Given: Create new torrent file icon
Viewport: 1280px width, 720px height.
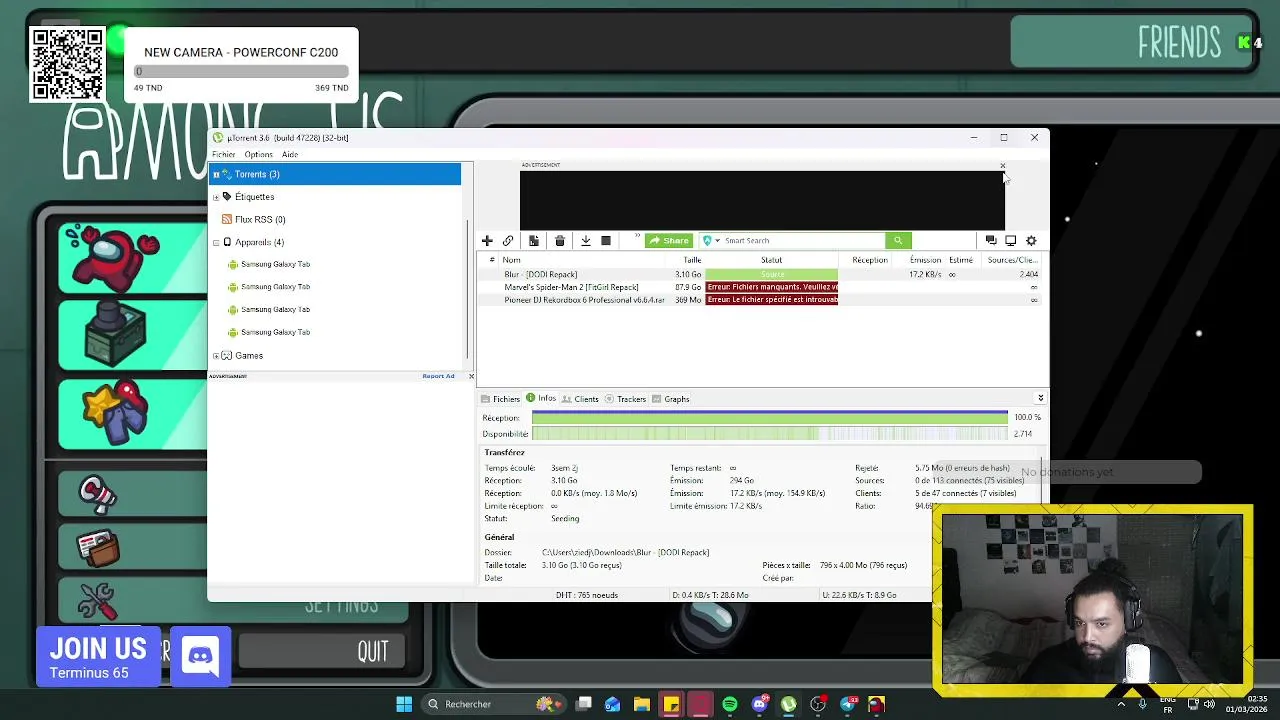Looking at the screenshot, I should point(534,240).
